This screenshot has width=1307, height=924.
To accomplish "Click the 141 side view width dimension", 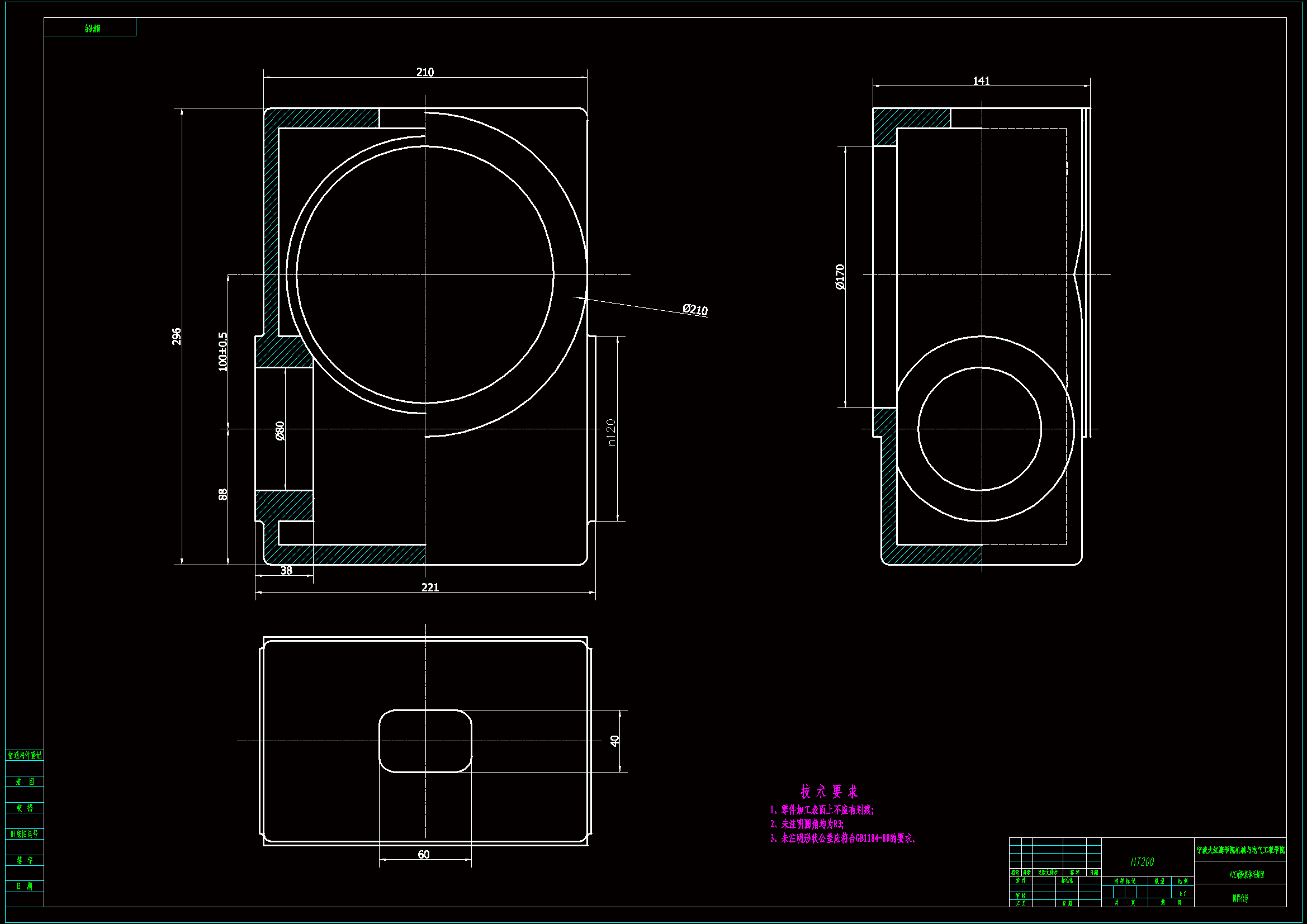I will coord(981,81).
